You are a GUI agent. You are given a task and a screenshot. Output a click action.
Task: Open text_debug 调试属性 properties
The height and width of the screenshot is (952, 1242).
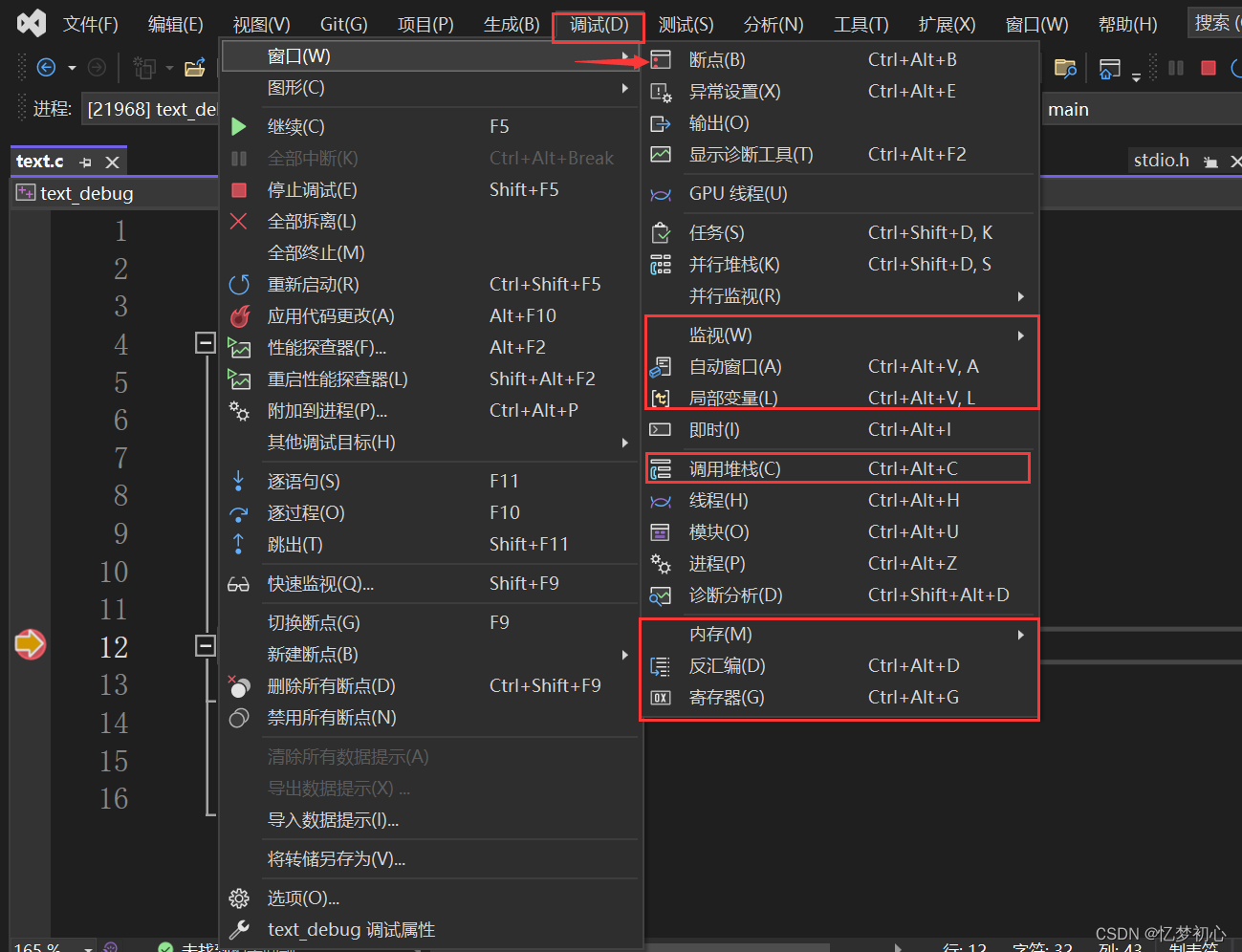pos(351,930)
